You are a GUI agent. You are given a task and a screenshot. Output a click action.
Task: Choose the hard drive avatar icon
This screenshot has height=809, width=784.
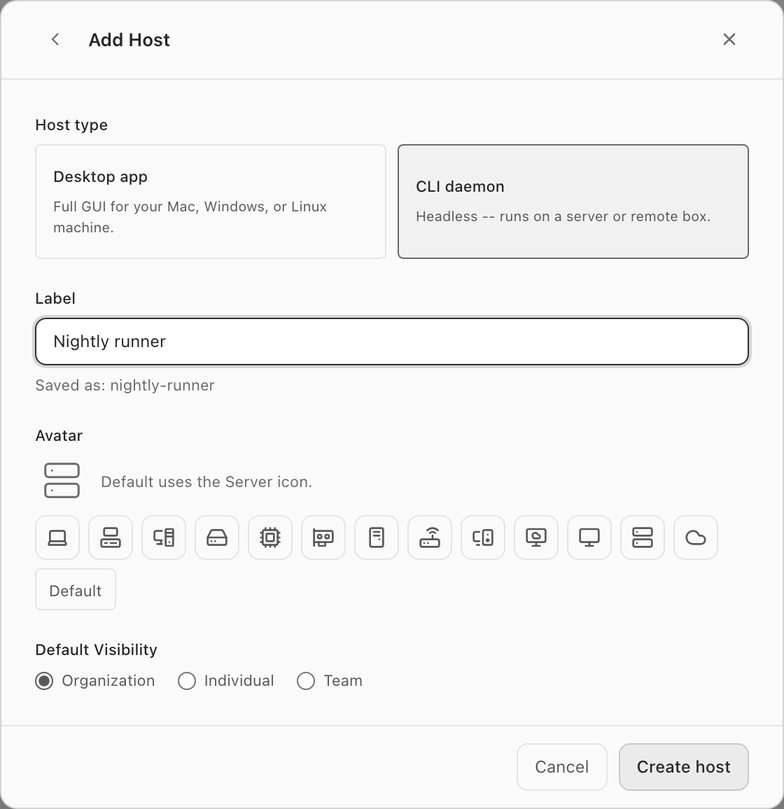[x=217, y=538]
